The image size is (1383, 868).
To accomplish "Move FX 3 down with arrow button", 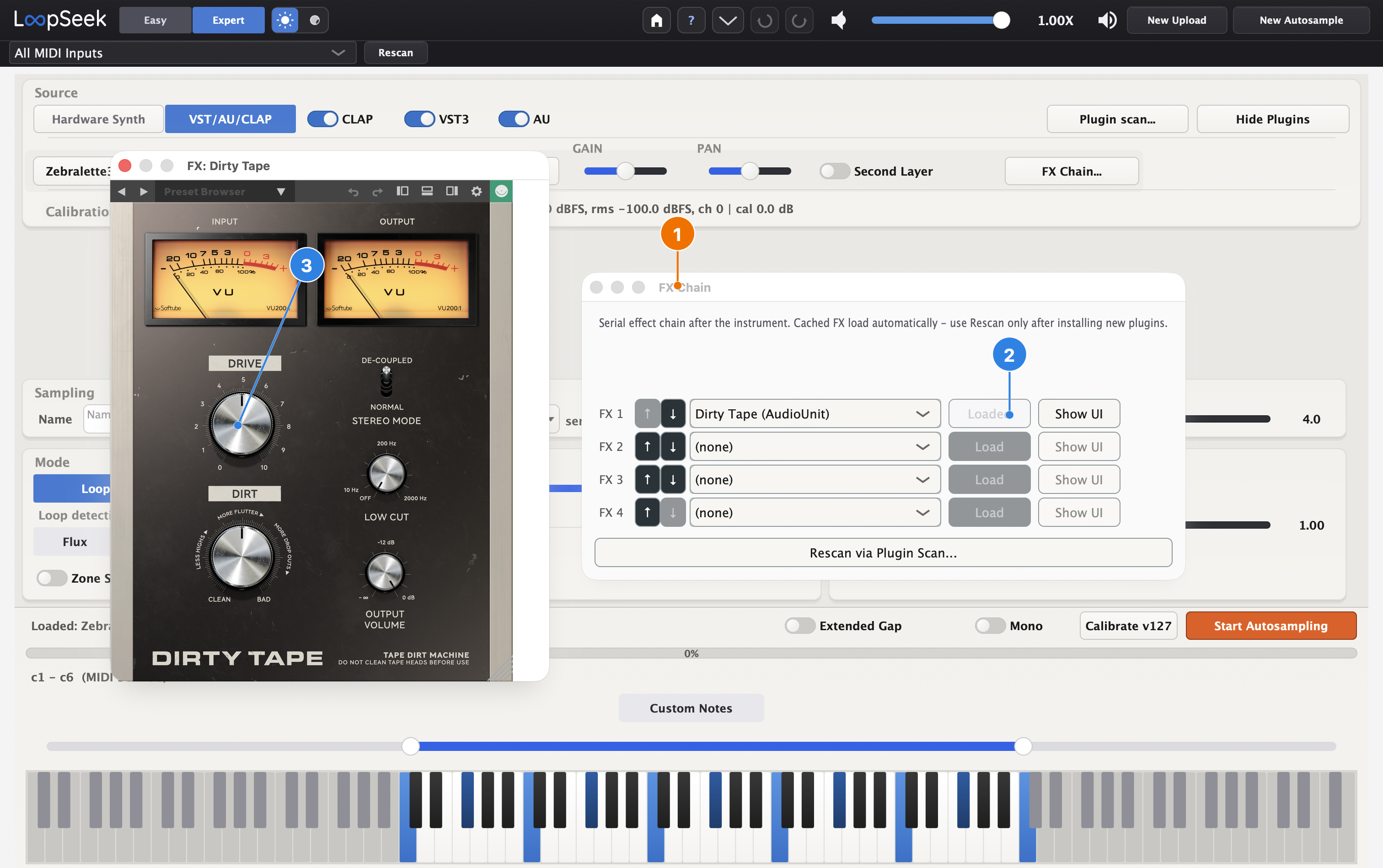I will coord(673,479).
